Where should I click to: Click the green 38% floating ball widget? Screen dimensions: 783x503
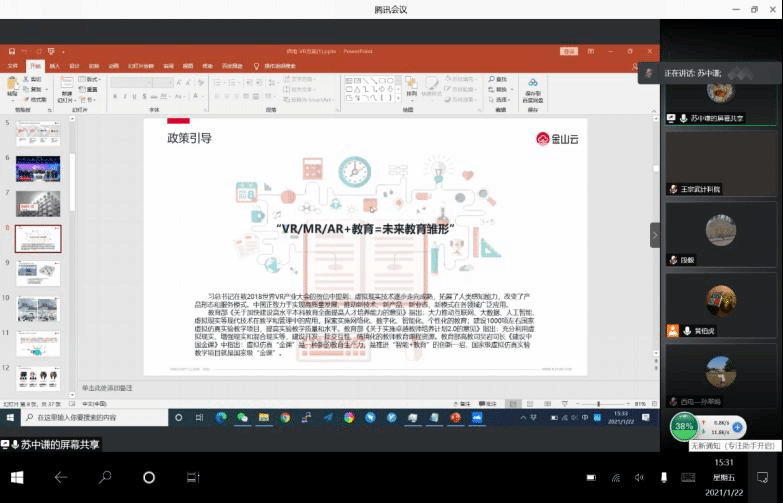pyautogui.click(x=683, y=426)
